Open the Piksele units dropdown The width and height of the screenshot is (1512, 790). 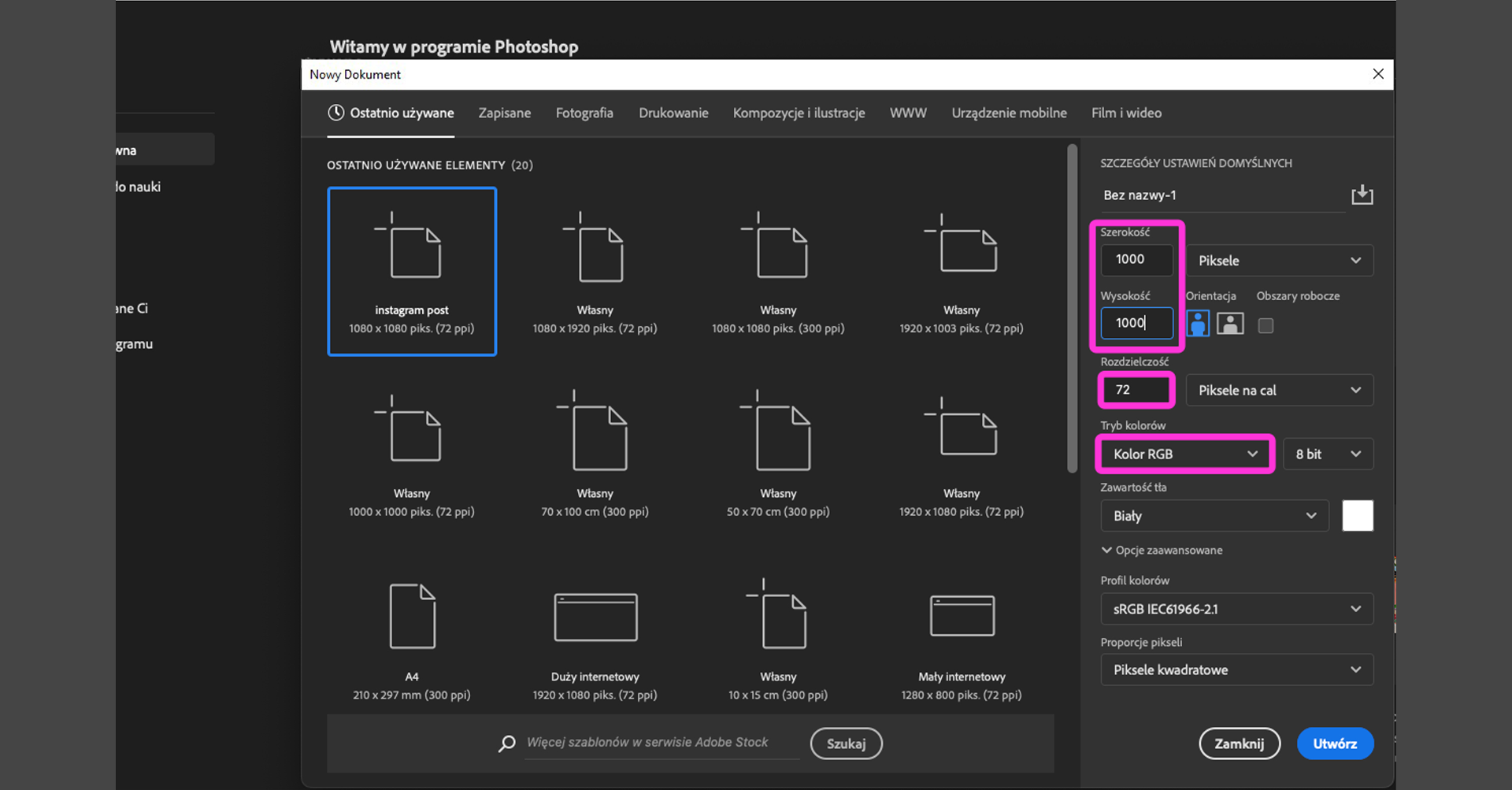click(x=1279, y=261)
